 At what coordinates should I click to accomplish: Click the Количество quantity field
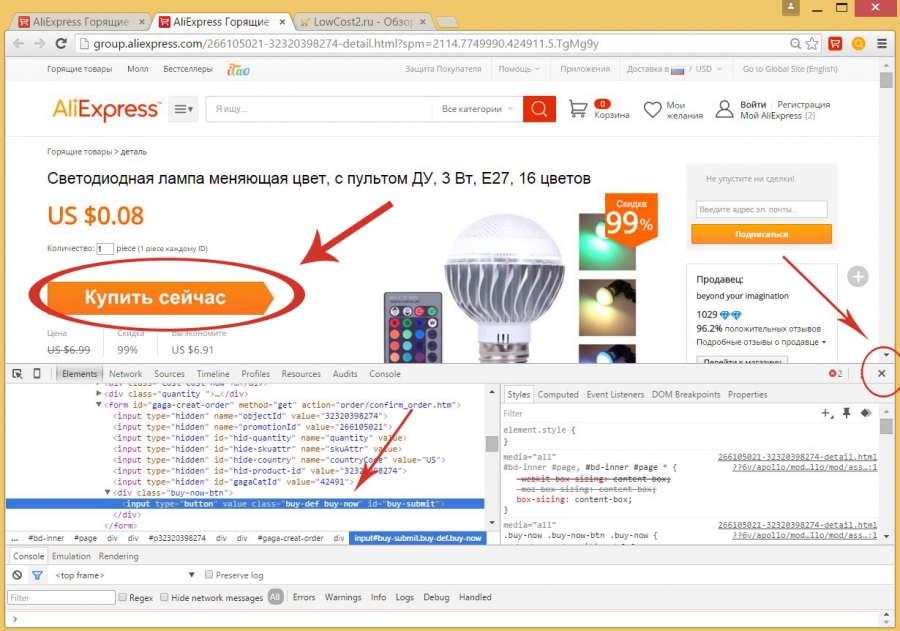click(104, 249)
